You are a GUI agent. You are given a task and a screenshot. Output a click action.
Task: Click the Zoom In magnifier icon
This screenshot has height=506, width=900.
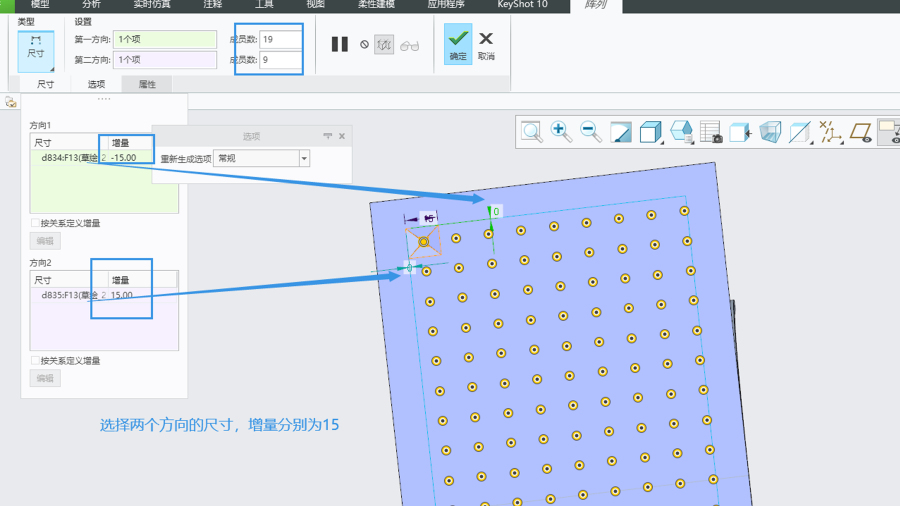pyautogui.click(x=561, y=132)
